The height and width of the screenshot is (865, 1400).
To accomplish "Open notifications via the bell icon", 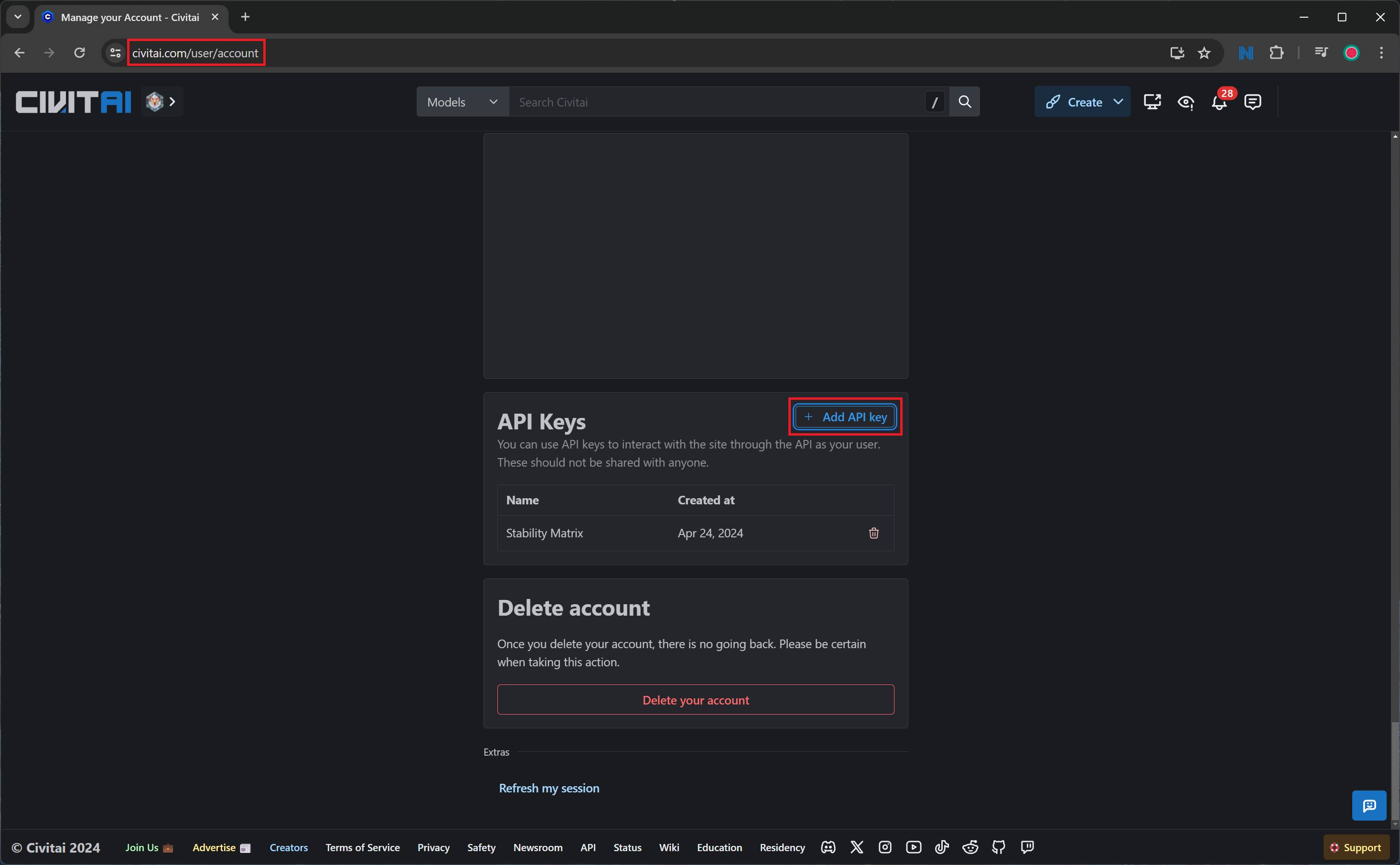I will click(x=1219, y=103).
